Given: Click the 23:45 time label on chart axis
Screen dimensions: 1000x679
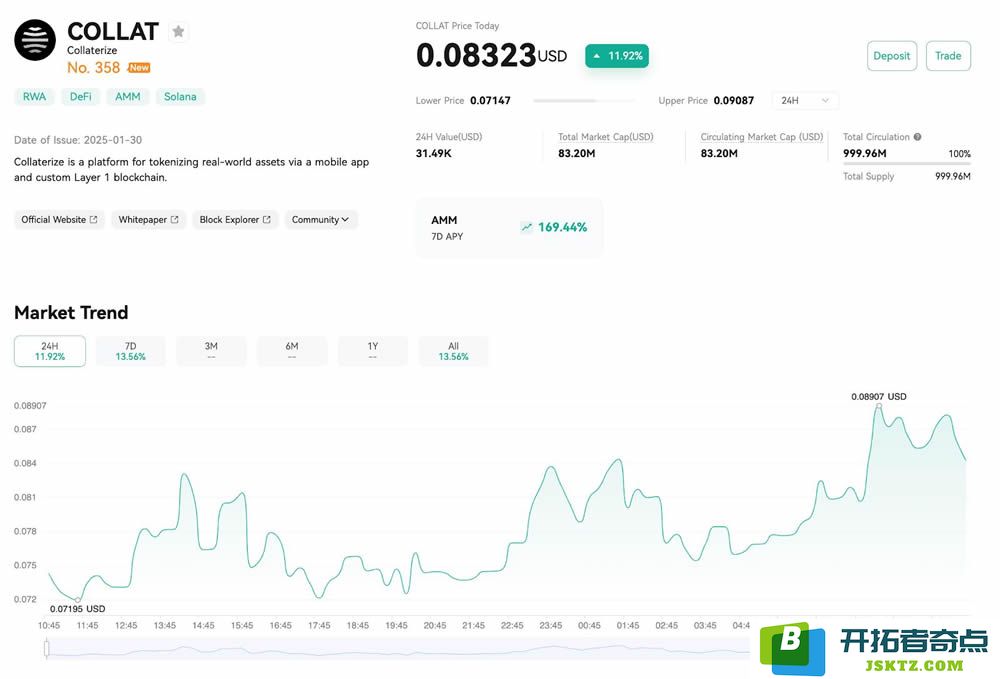Looking at the screenshot, I should point(551,625).
